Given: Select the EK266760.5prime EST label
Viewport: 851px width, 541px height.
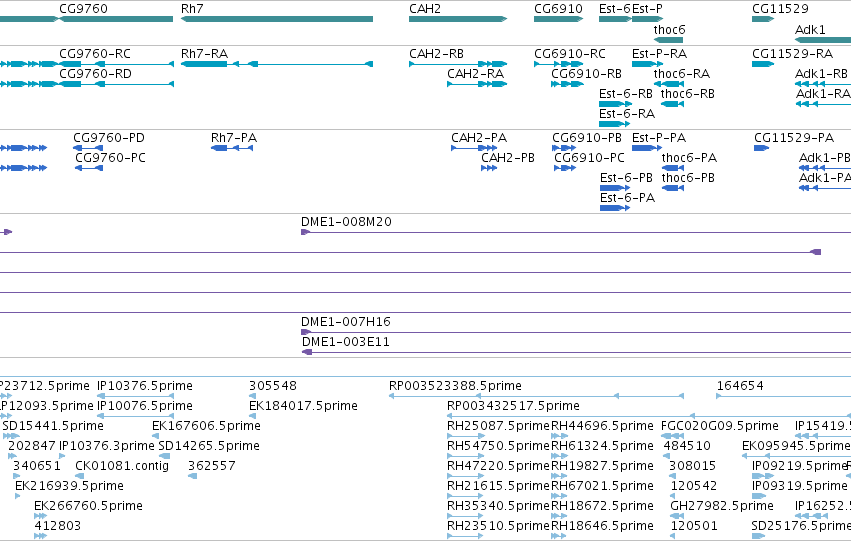Looking at the screenshot, I should coord(88,506).
